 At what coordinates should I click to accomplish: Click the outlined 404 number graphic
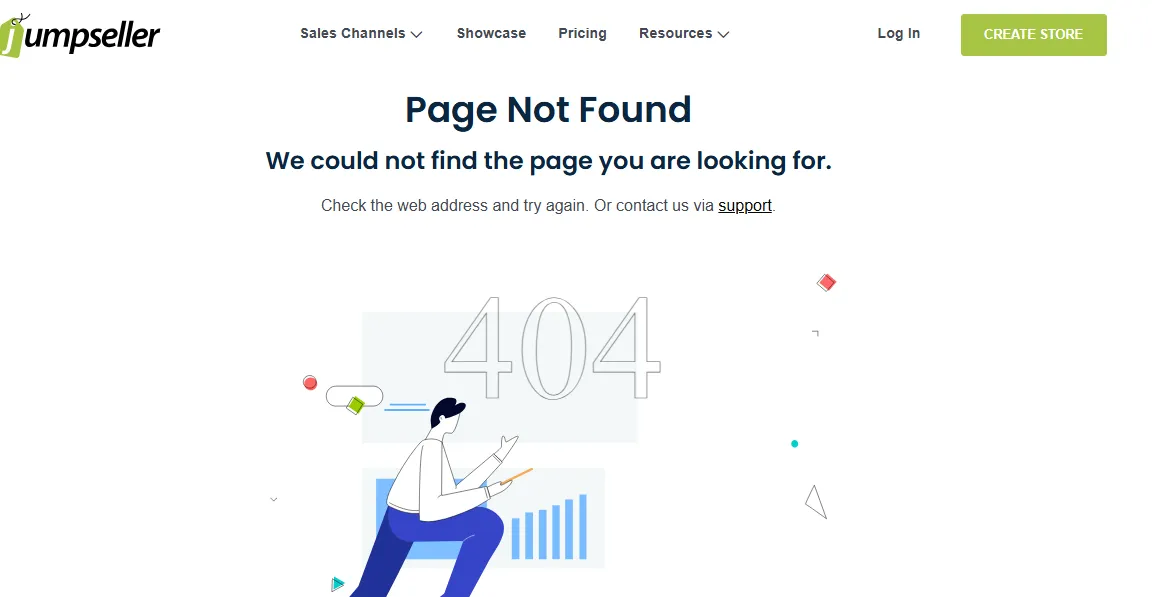coord(553,348)
